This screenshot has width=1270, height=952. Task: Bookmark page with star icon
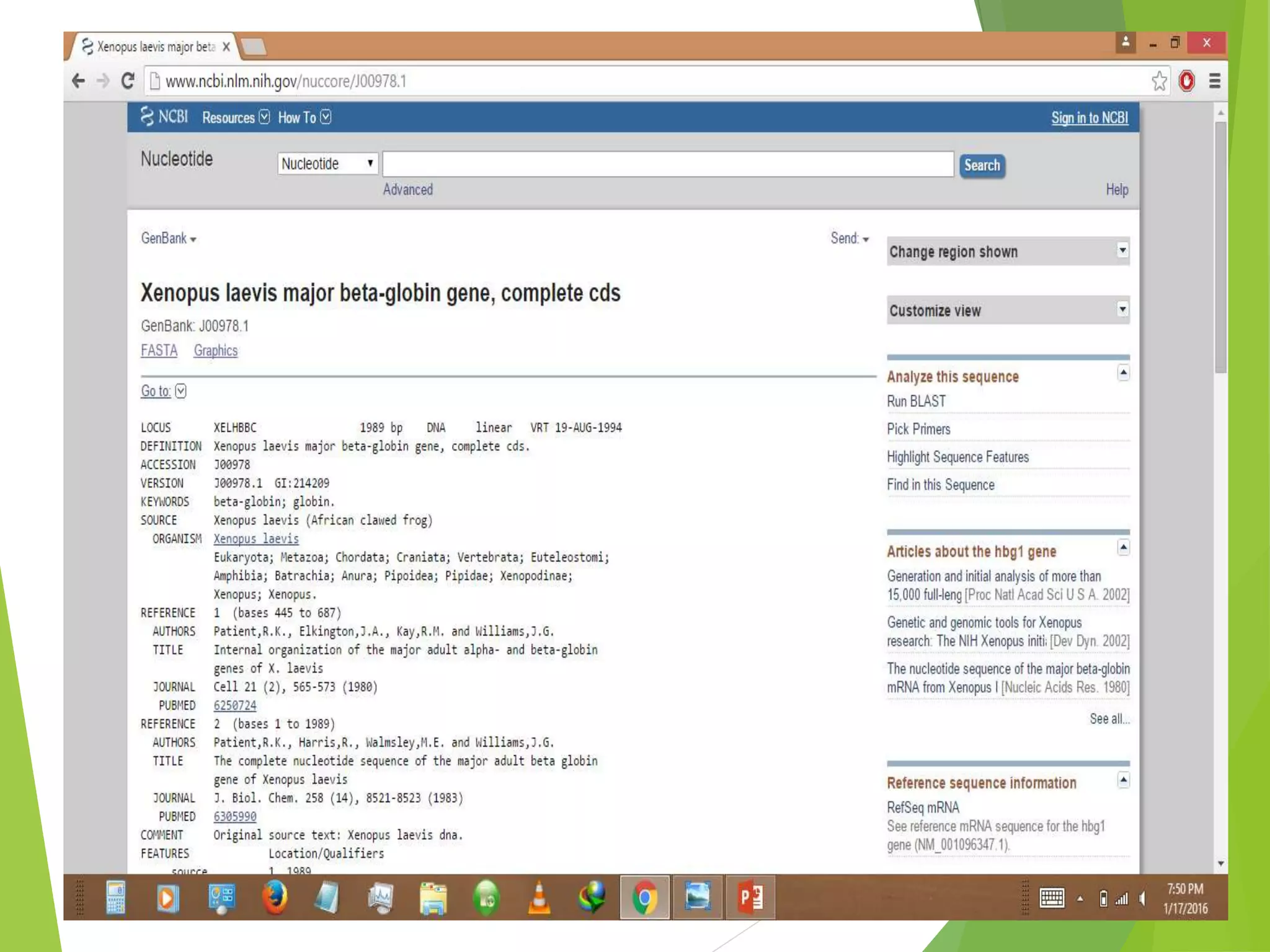[x=1158, y=81]
